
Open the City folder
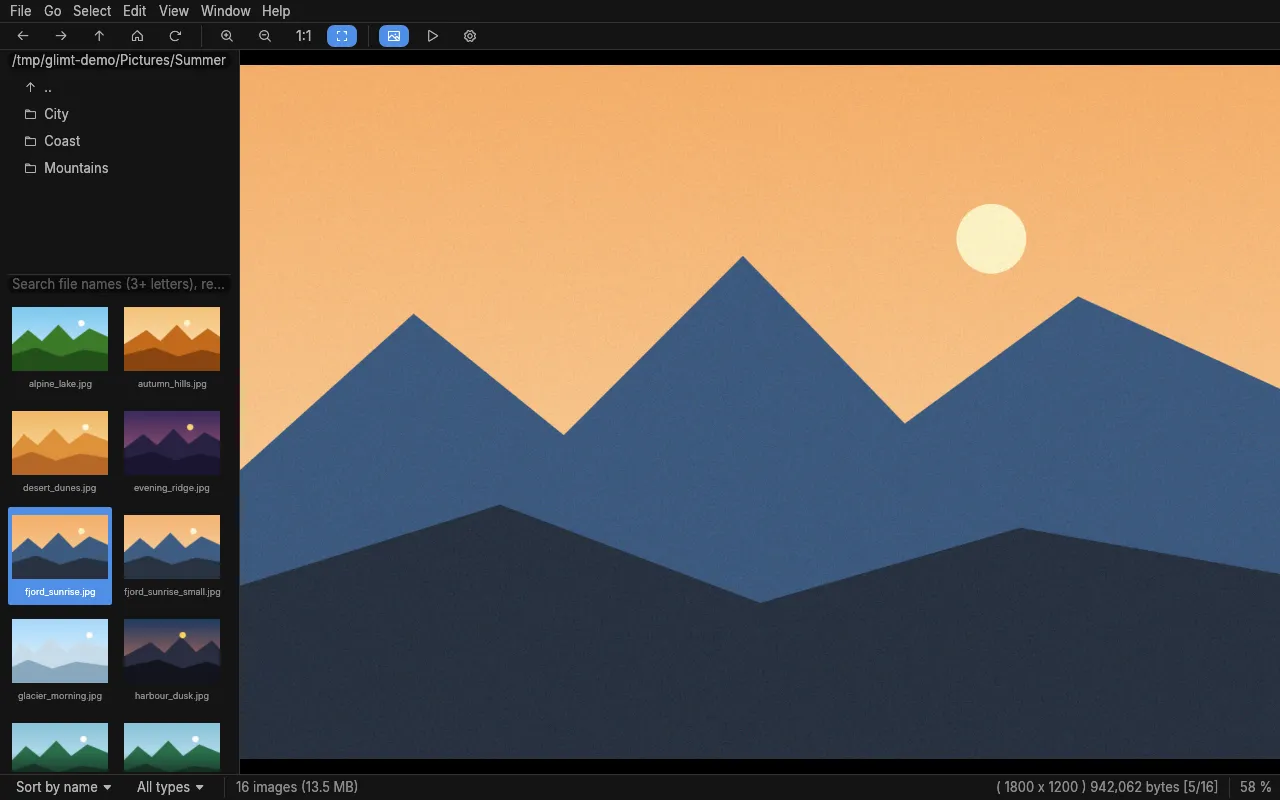120,114
